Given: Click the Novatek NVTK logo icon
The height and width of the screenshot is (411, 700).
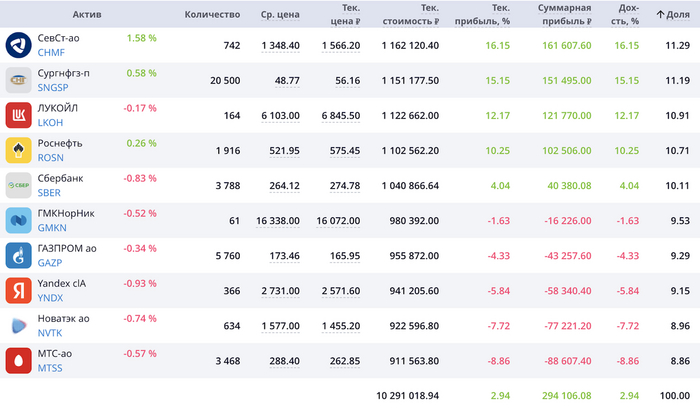Looking at the screenshot, I should click(20, 325).
